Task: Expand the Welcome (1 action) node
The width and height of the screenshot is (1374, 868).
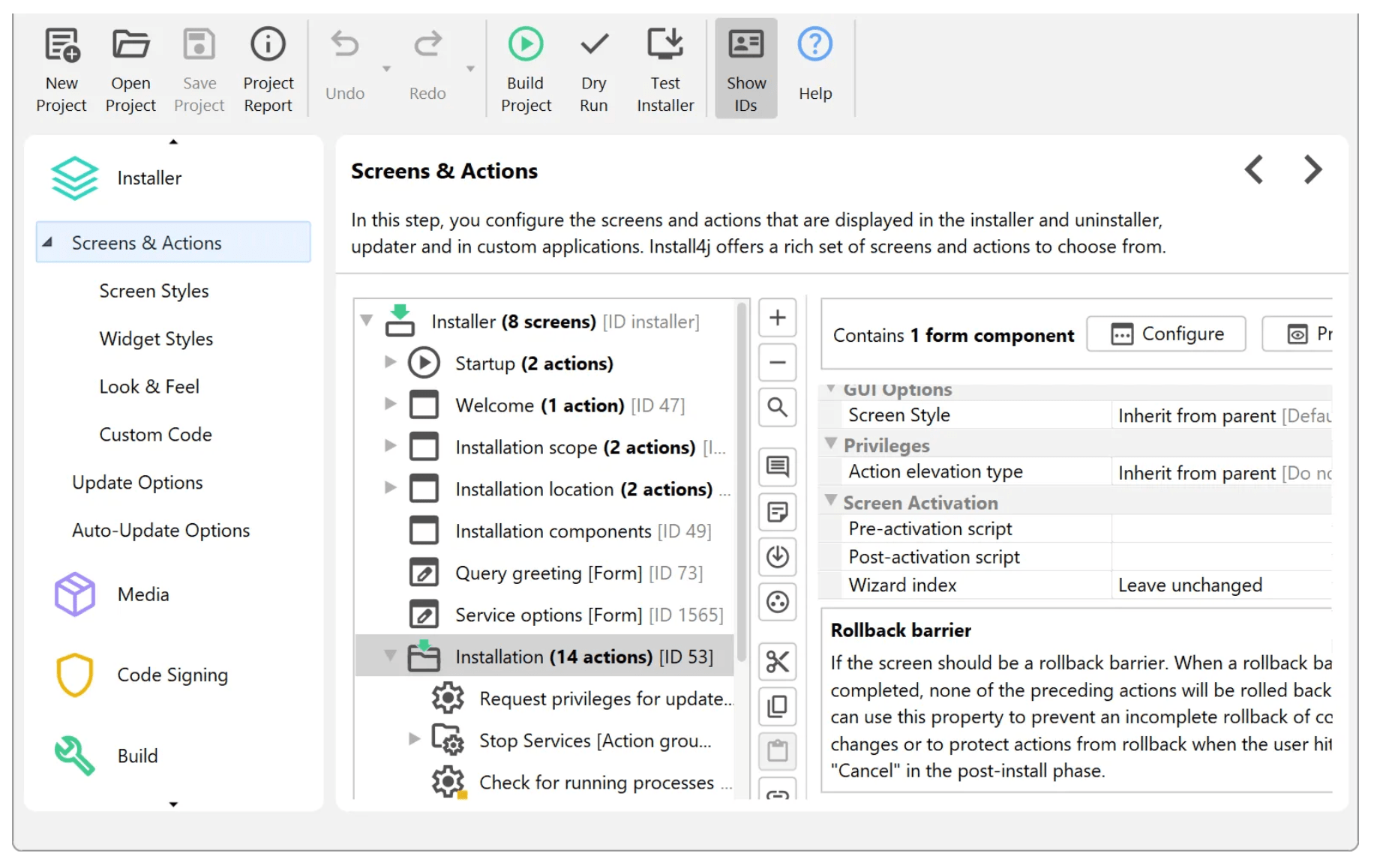Action: point(390,405)
